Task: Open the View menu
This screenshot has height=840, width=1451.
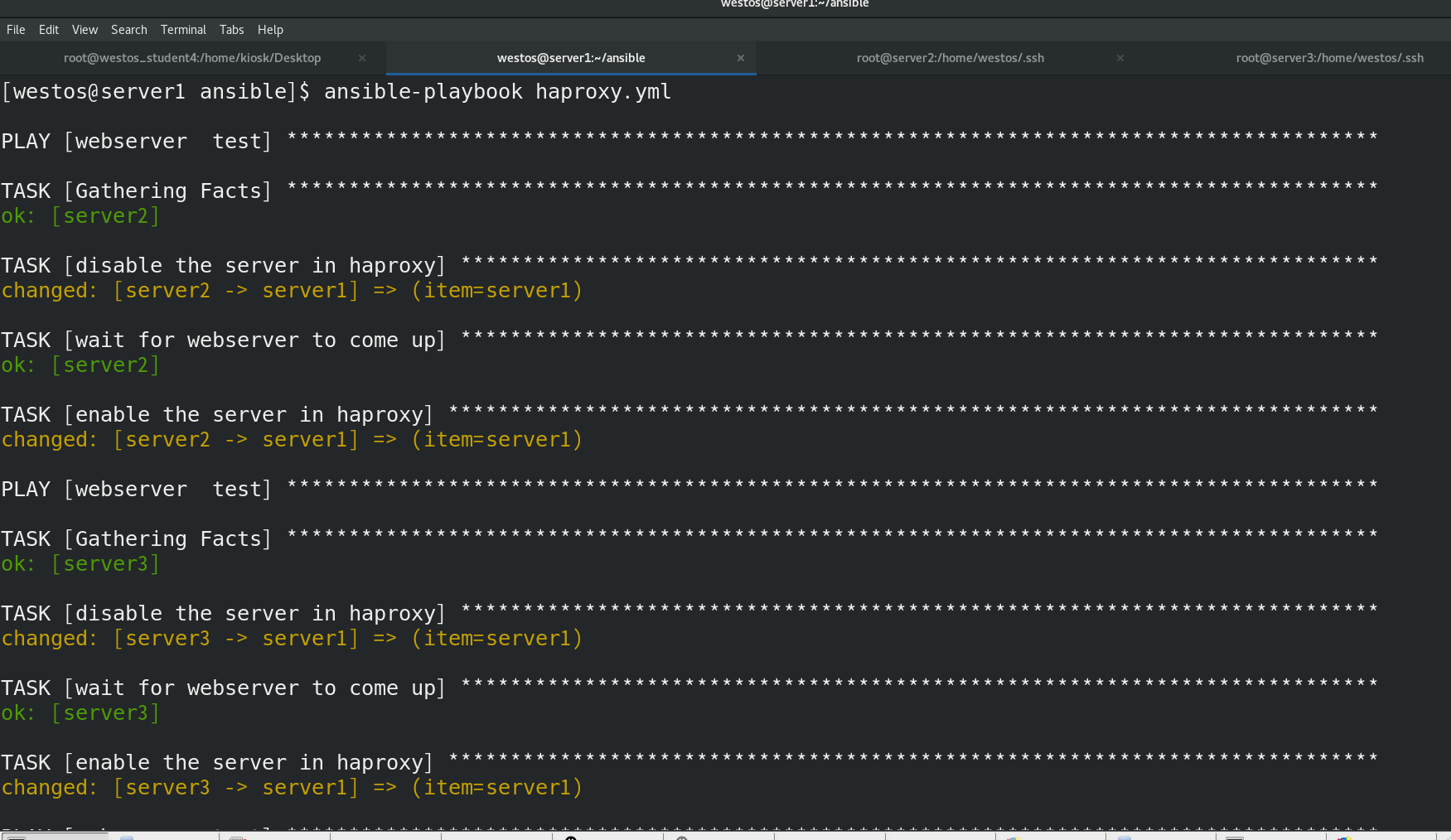Action: tap(85, 30)
